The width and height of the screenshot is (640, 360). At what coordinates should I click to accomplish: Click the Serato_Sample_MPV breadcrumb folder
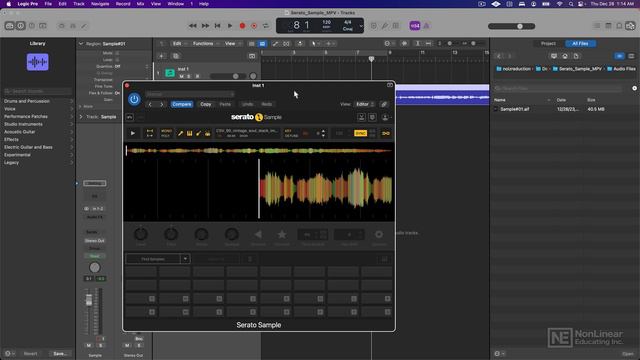(577, 69)
